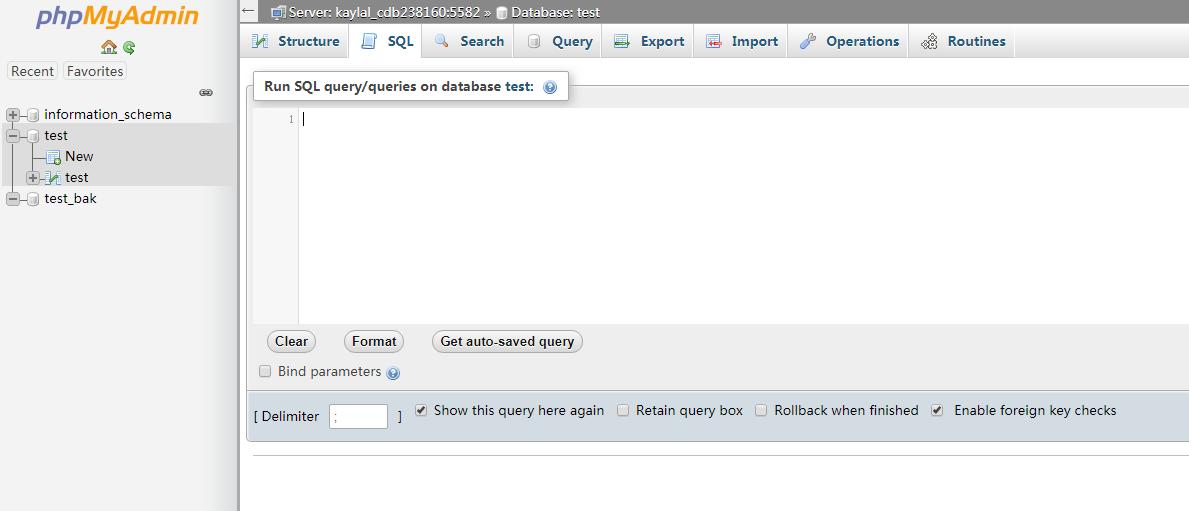Click the link chain icon in the sidebar
Viewport: 1189px width, 511px height.
[x=205, y=92]
